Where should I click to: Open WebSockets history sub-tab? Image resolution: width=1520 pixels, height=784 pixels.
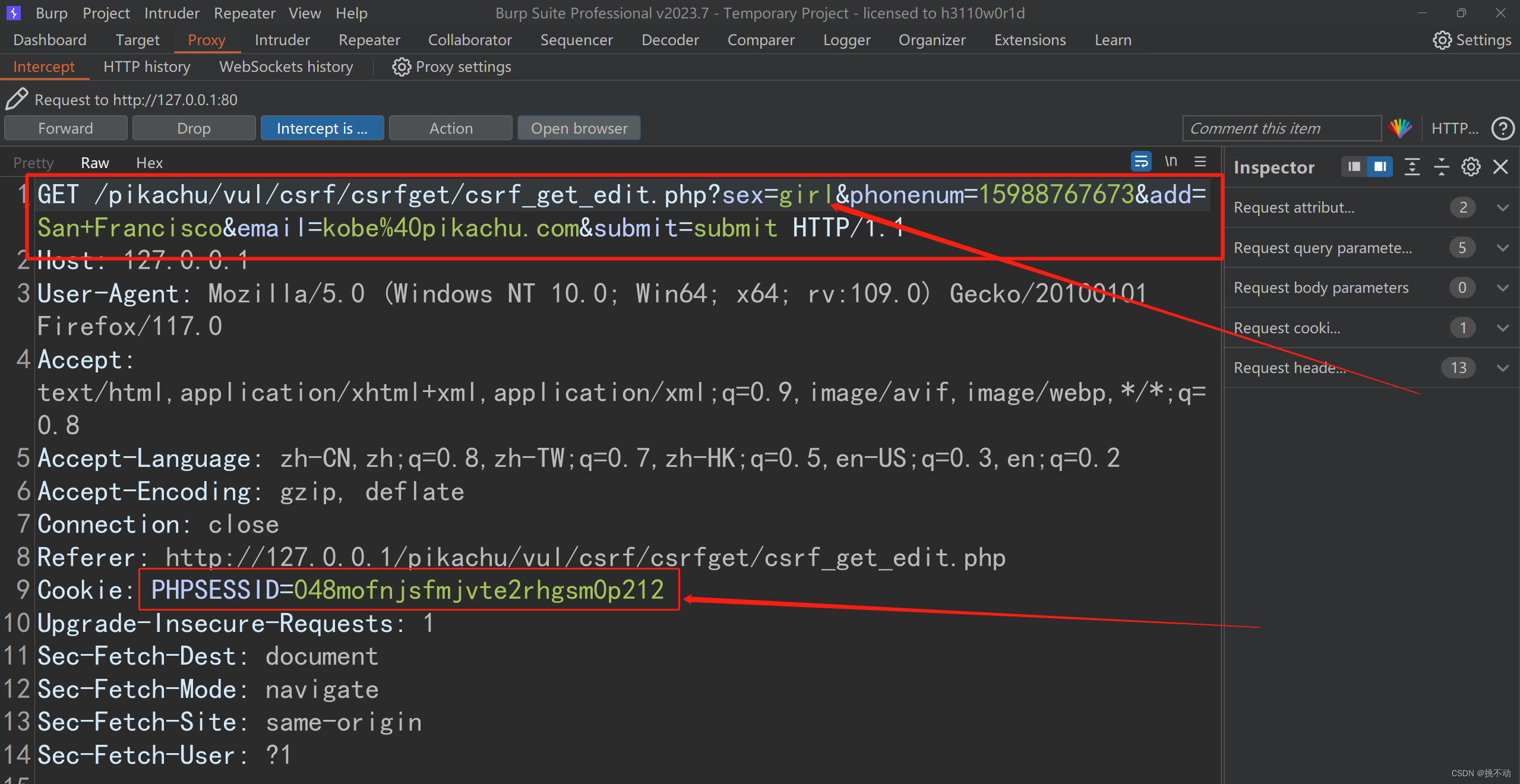tap(286, 67)
